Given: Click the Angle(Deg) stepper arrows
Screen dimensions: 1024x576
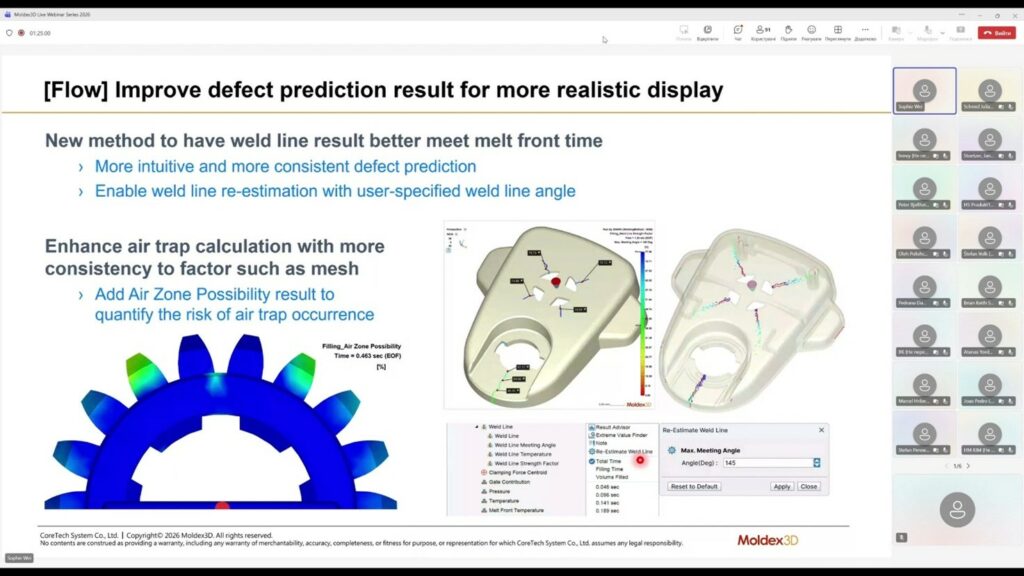Looking at the screenshot, I should tap(817, 462).
